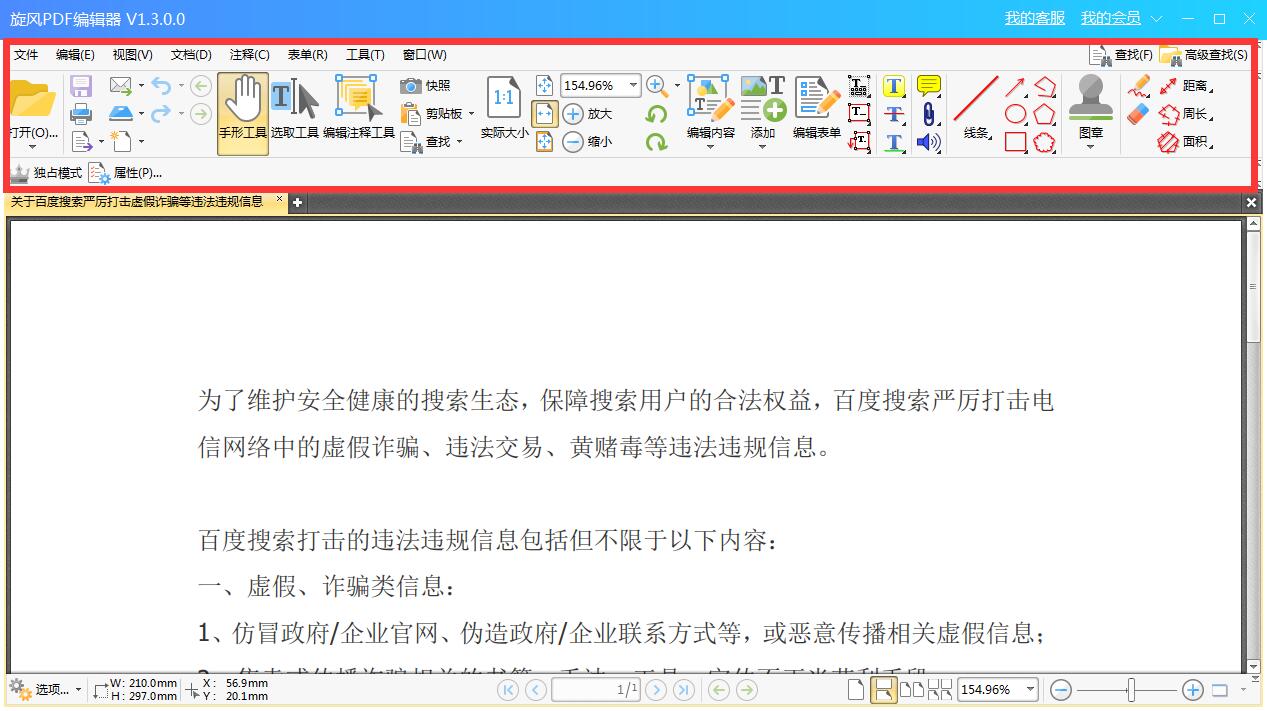
Task: Open the zoom percentage dropdown showing 154.96%
Action: click(x=632, y=86)
